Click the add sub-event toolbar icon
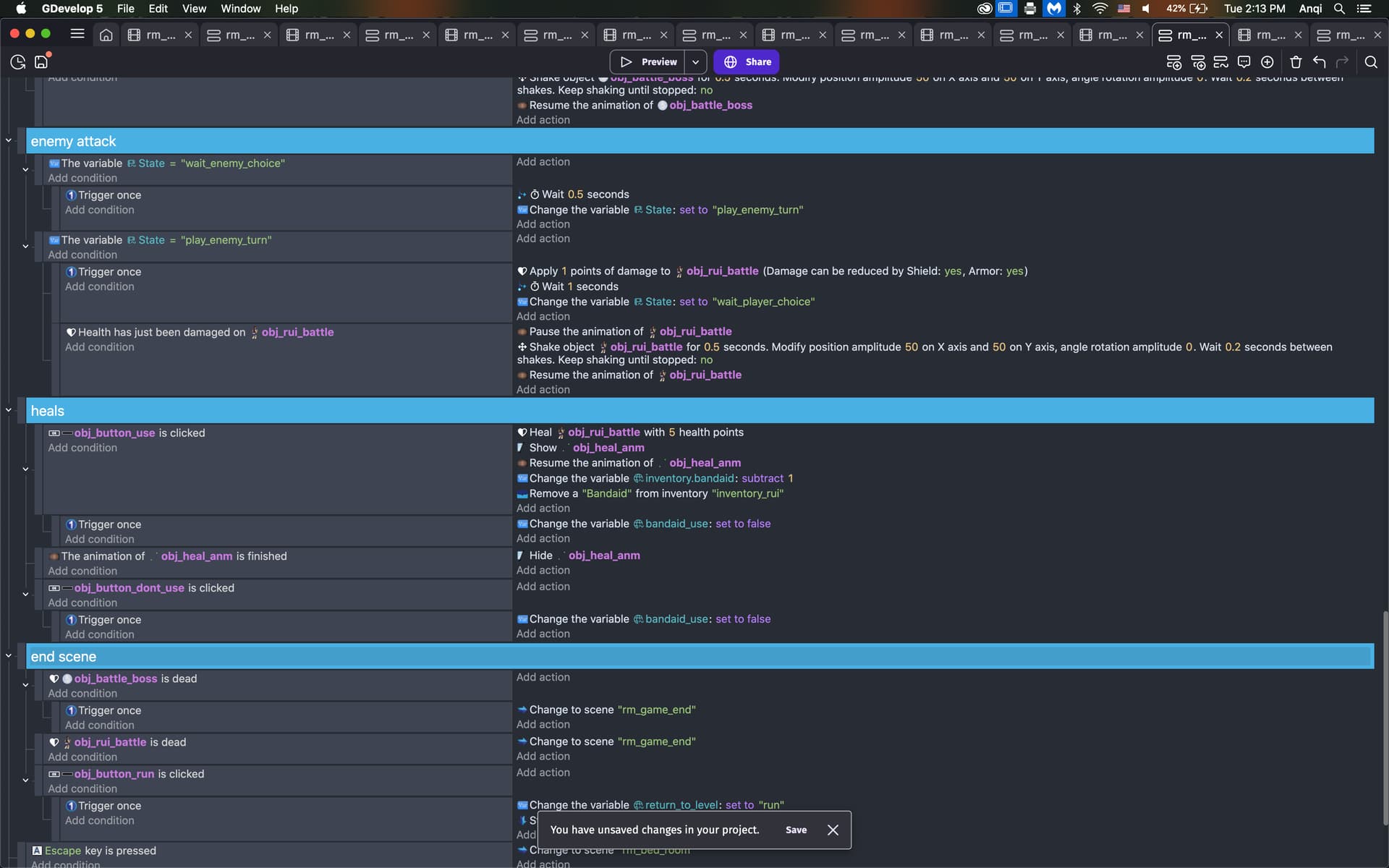The width and height of the screenshot is (1389, 868). 1198,62
